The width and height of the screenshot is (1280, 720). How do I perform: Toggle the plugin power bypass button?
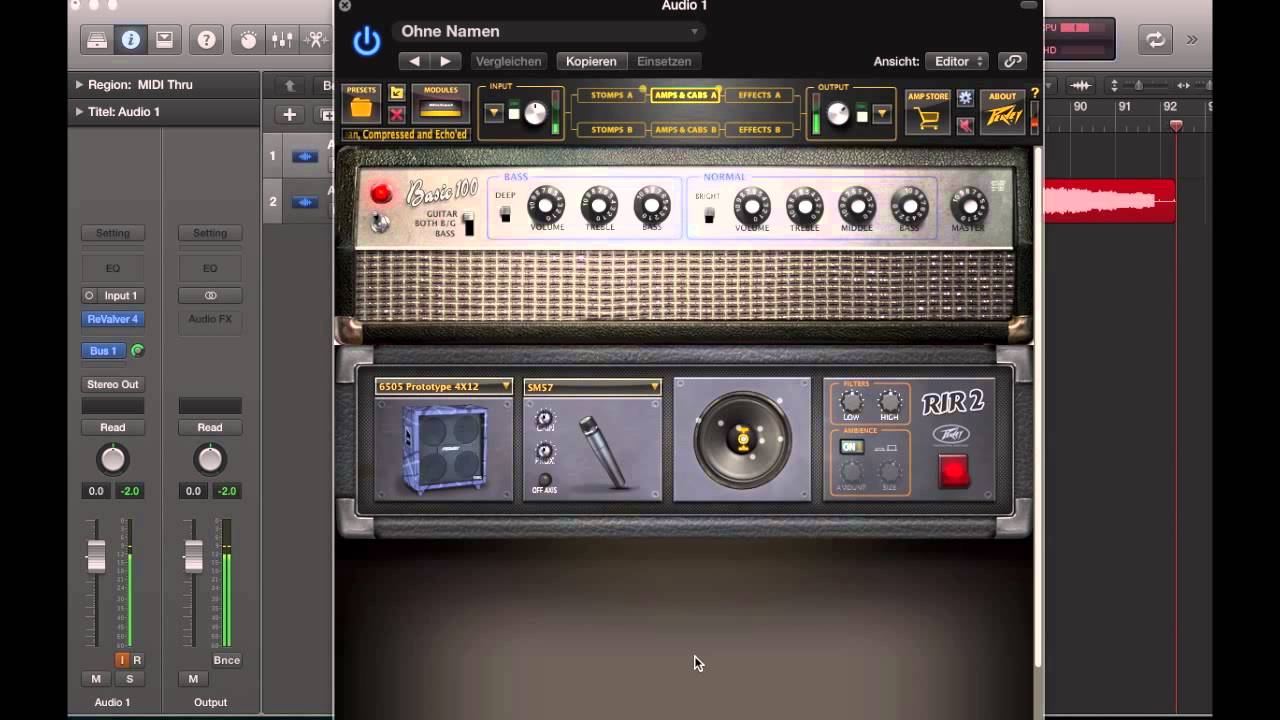[x=367, y=41]
